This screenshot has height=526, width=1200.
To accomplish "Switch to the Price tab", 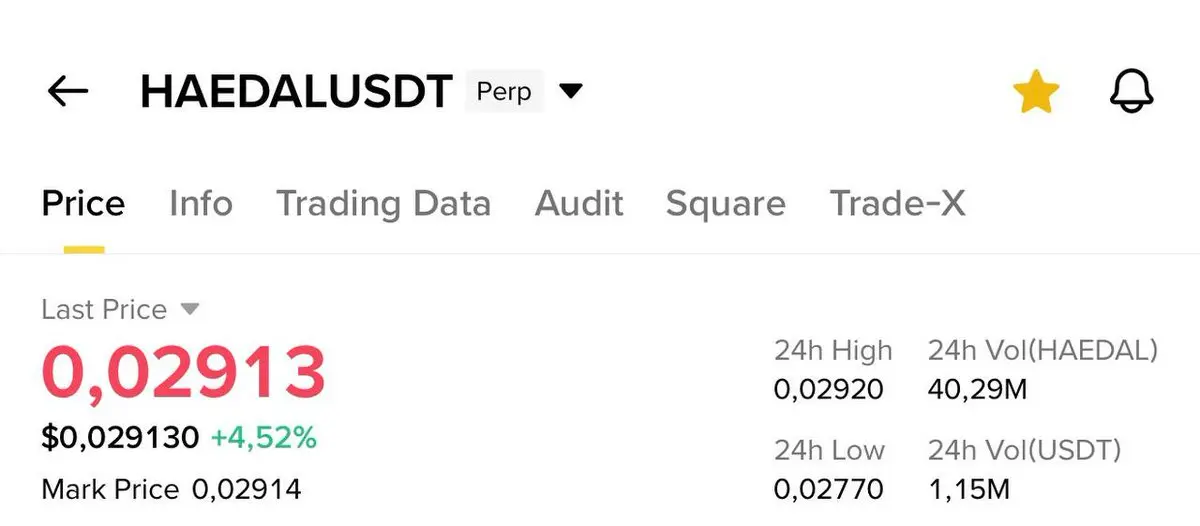I will click(x=83, y=204).
